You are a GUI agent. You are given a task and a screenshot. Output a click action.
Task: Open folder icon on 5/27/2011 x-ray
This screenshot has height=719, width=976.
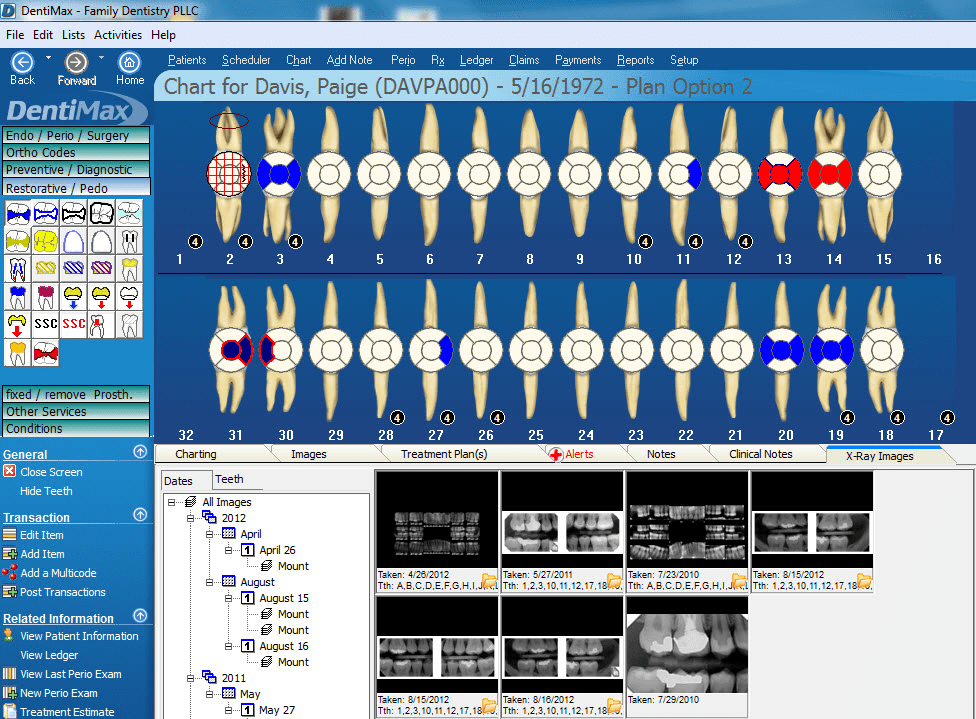pyautogui.click(x=614, y=581)
